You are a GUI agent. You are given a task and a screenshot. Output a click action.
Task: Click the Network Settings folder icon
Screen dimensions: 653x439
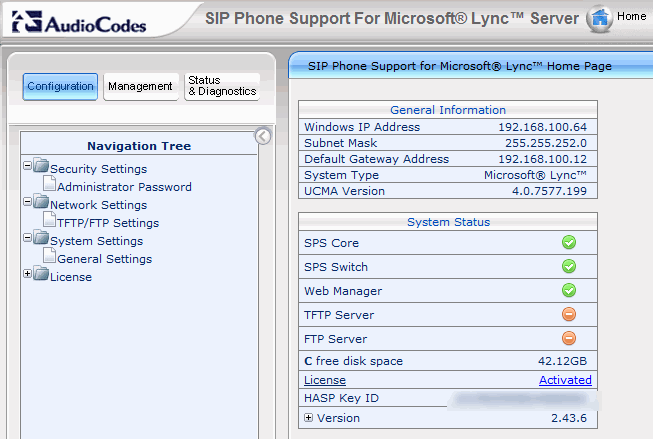(41, 202)
